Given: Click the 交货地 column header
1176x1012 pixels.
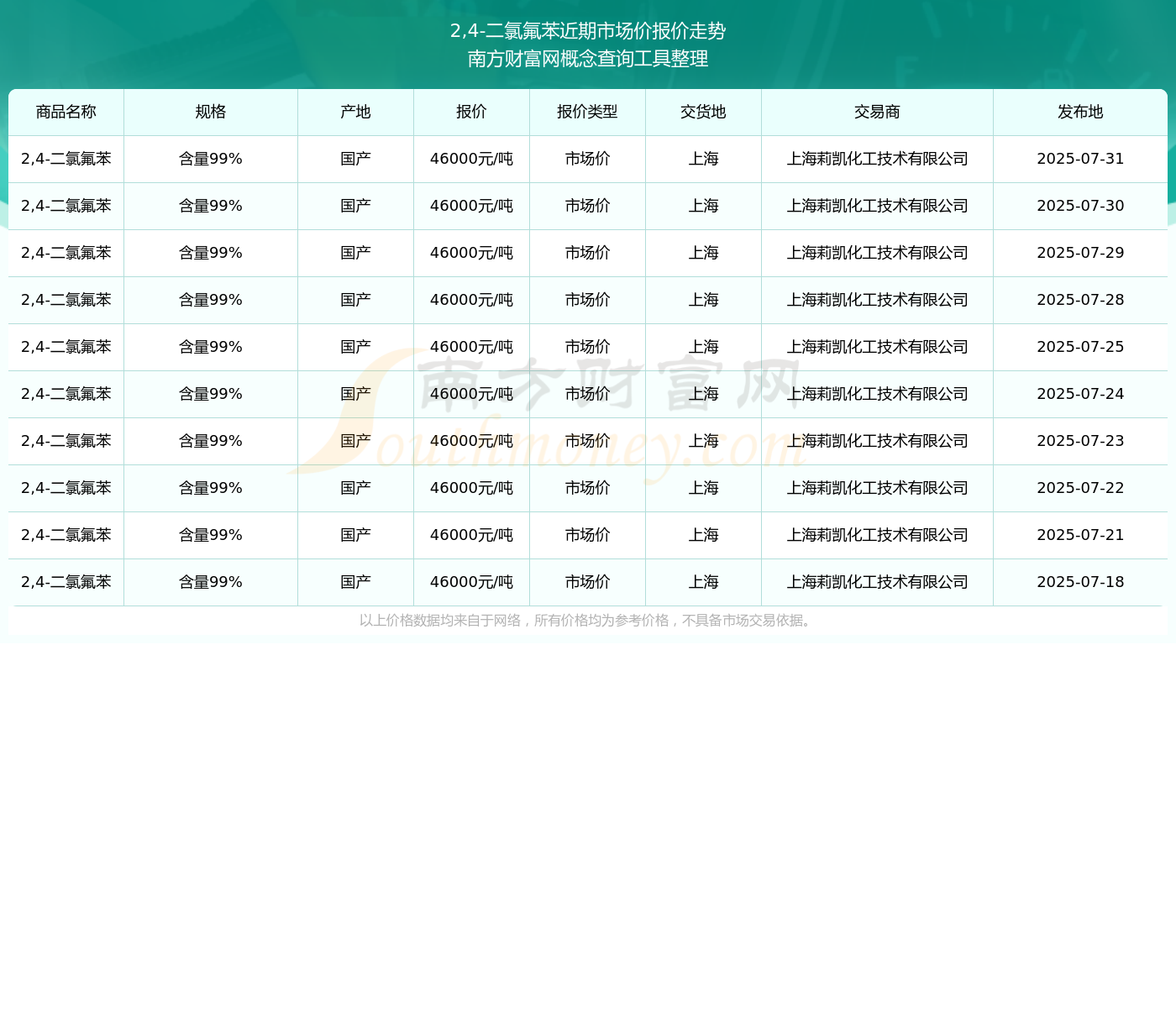Looking at the screenshot, I should [703, 112].
